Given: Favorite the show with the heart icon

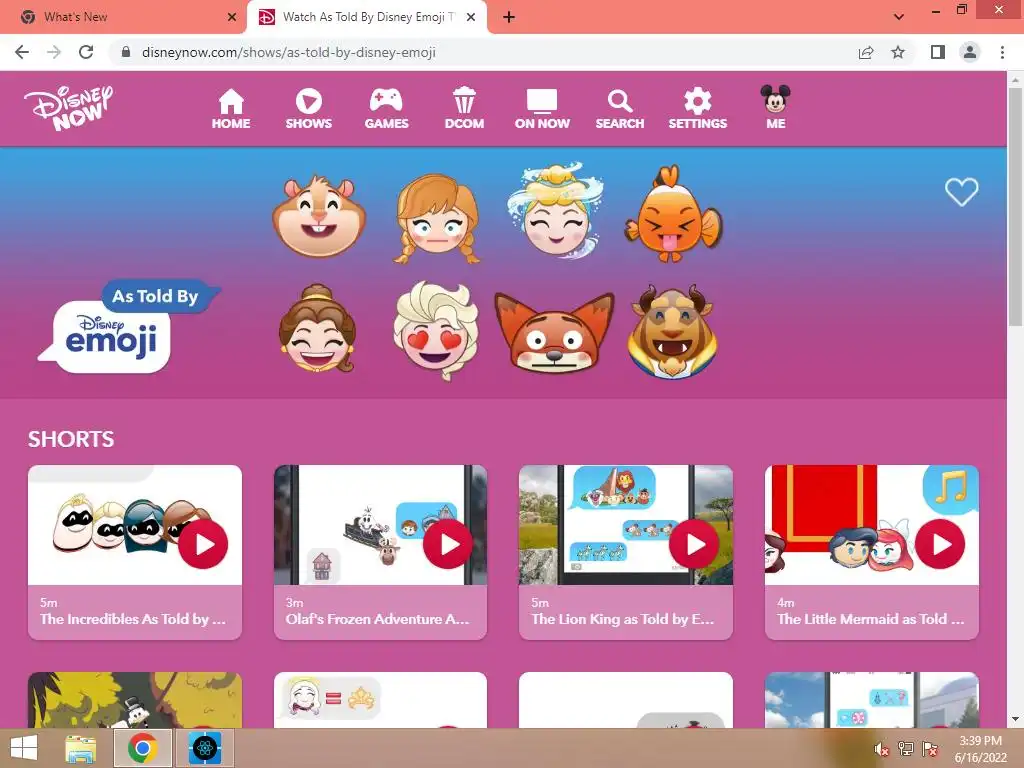Looking at the screenshot, I should click(961, 192).
